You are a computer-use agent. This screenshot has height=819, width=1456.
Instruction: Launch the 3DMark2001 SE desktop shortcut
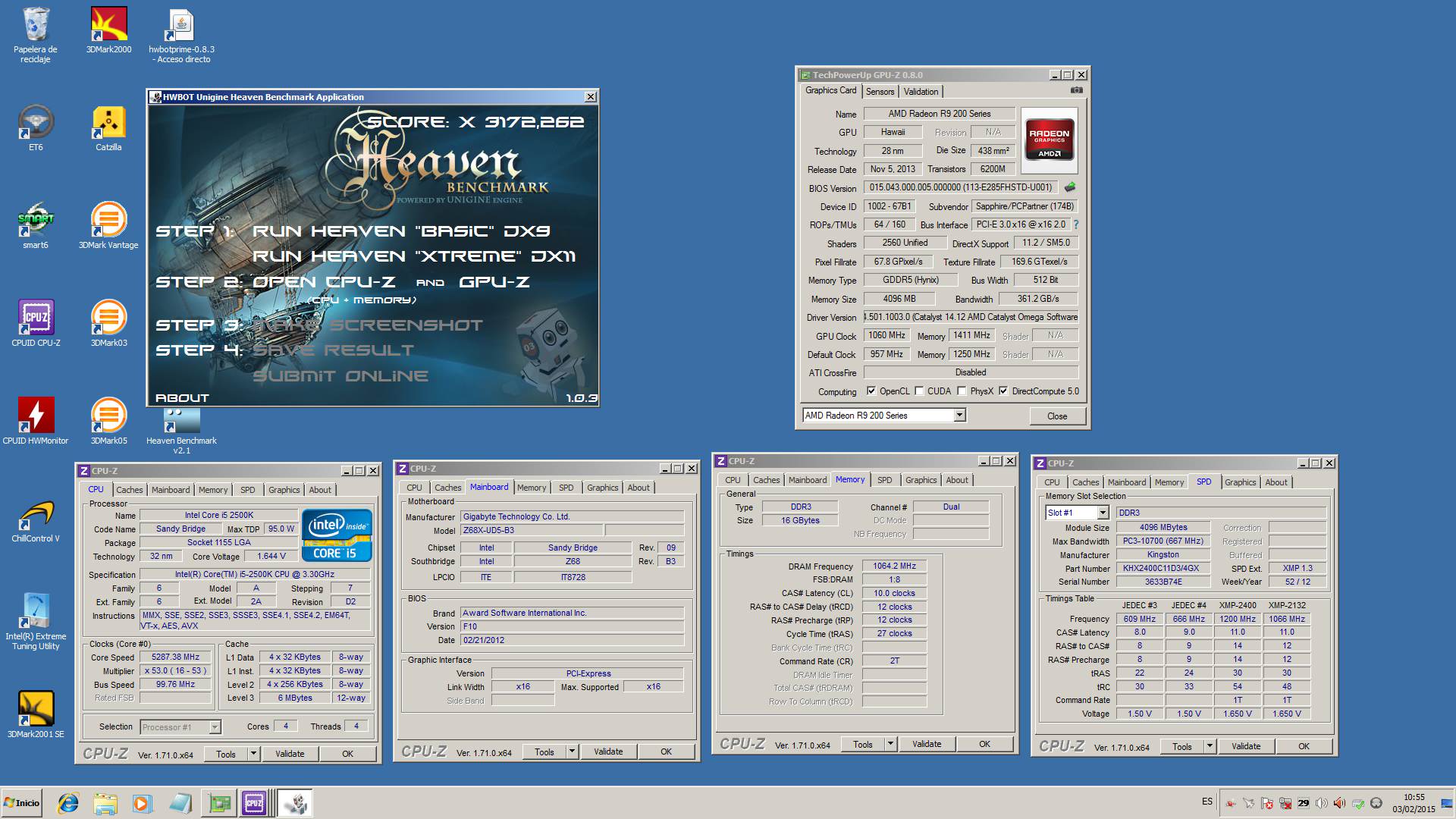point(36,715)
